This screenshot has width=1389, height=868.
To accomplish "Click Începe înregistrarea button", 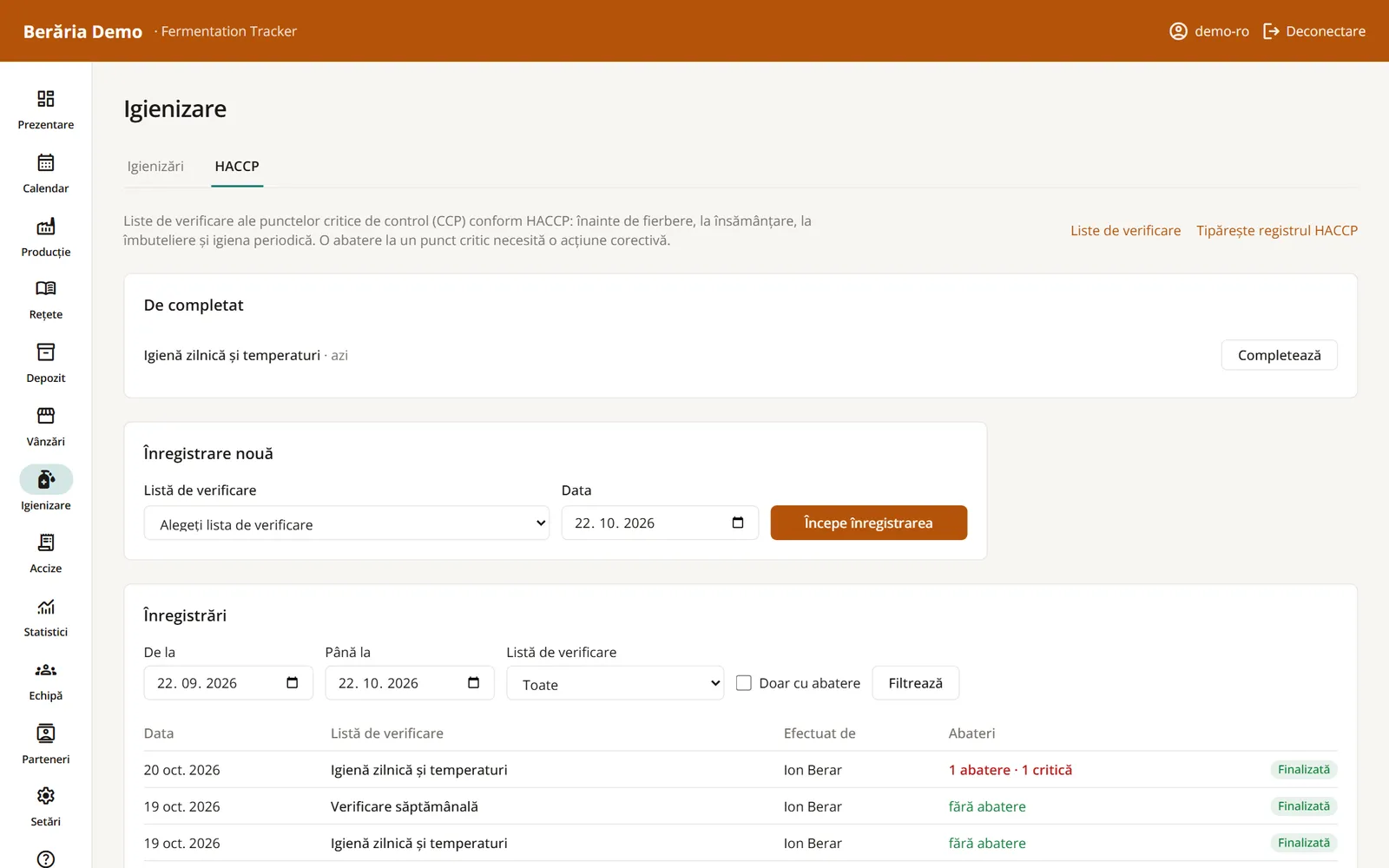I will [x=868, y=523].
